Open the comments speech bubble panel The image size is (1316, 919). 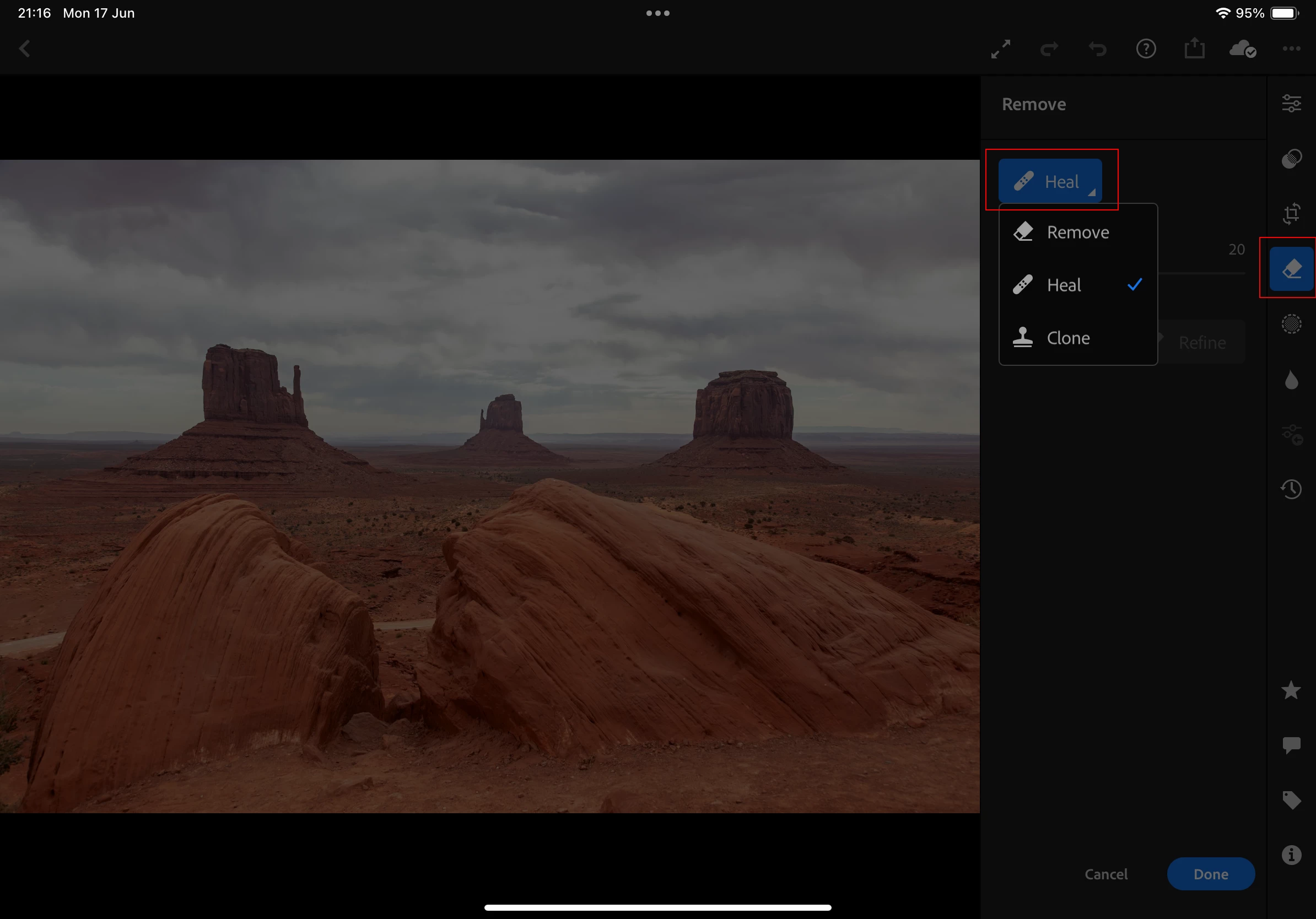click(1291, 745)
